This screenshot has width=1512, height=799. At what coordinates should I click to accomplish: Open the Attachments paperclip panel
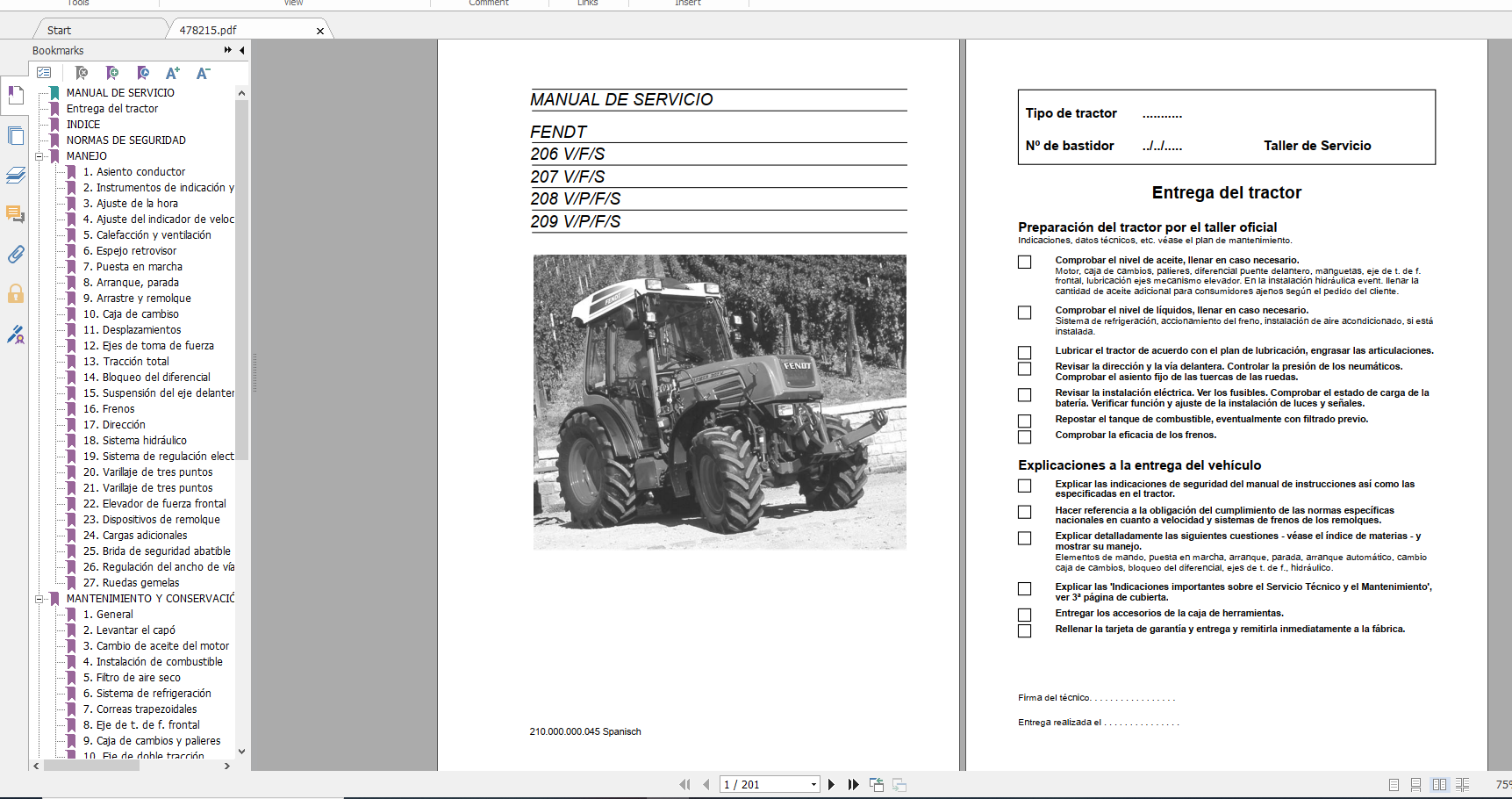point(16,255)
